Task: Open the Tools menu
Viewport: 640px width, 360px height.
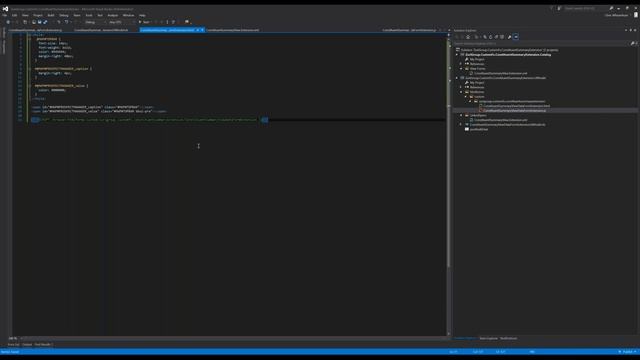Action: [89, 15]
